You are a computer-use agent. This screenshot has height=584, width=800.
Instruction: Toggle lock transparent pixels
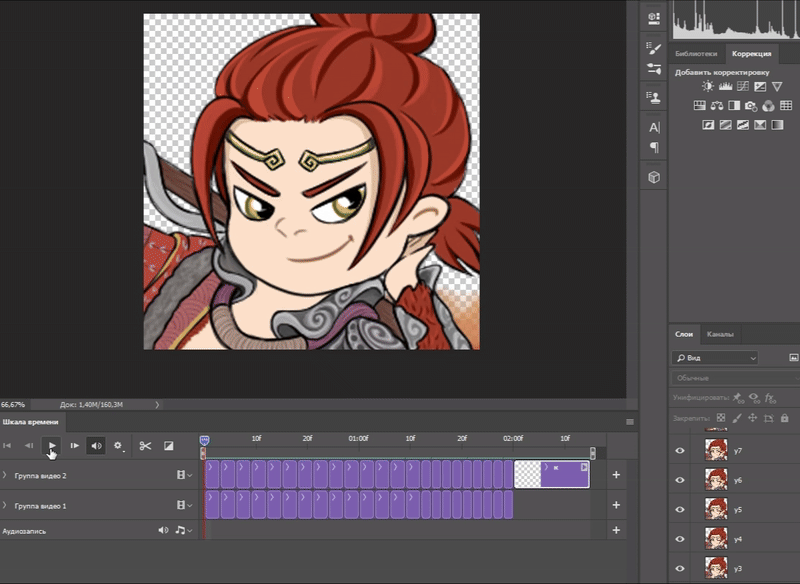[721, 418]
